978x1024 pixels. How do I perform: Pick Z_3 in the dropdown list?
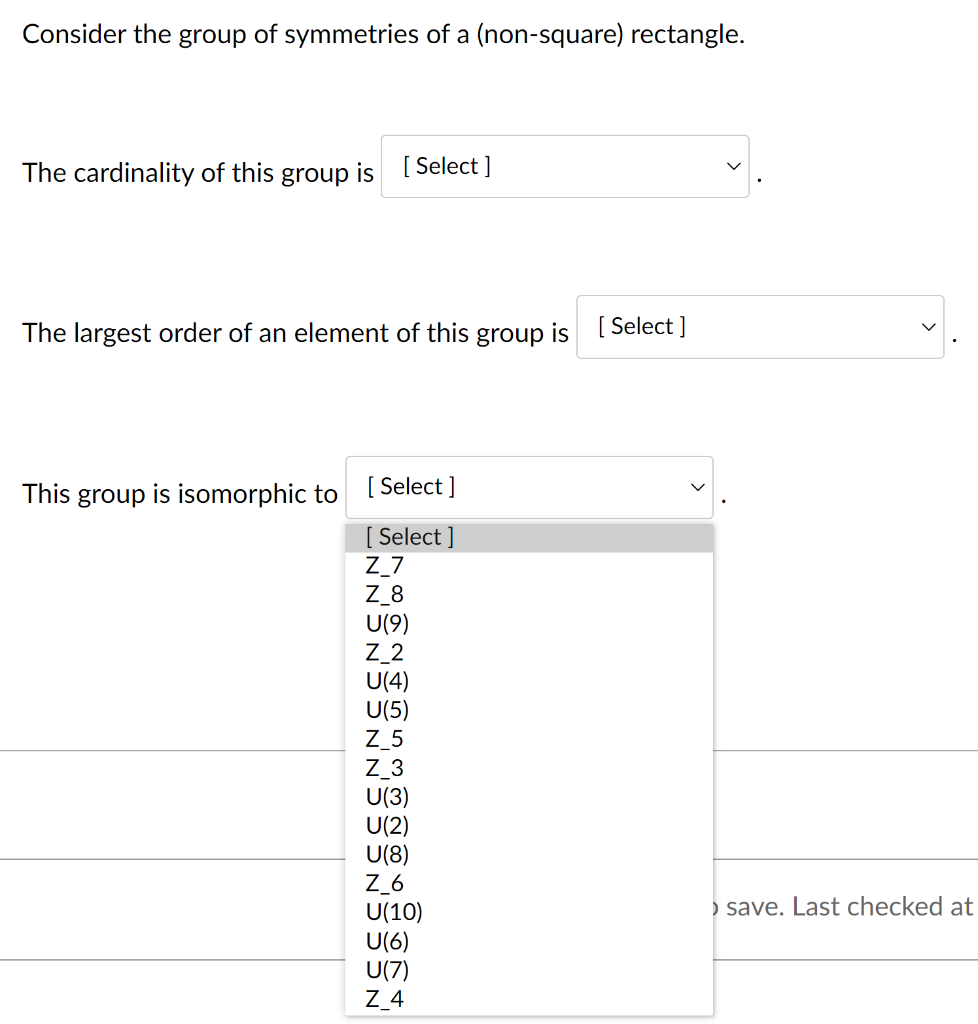[385, 768]
